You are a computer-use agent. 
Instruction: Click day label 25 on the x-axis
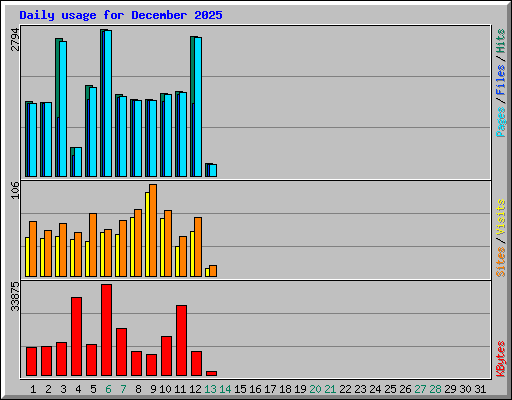pos(390,389)
